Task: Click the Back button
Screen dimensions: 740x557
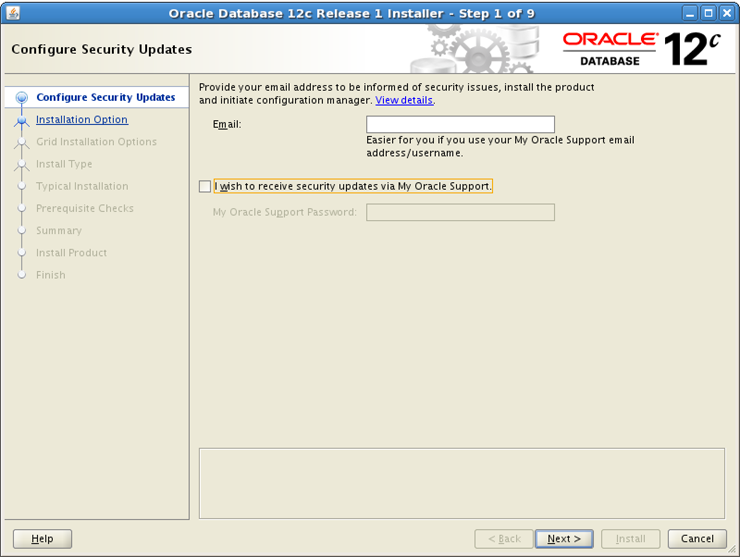Action: [x=504, y=539]
